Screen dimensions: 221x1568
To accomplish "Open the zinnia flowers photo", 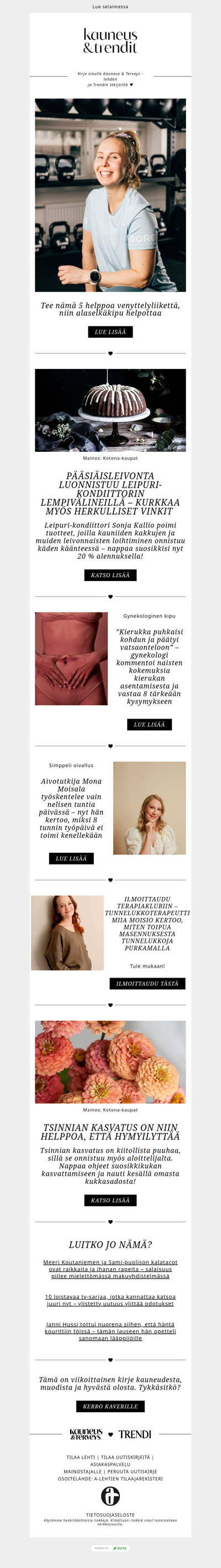I will [x=110, y=1062].
